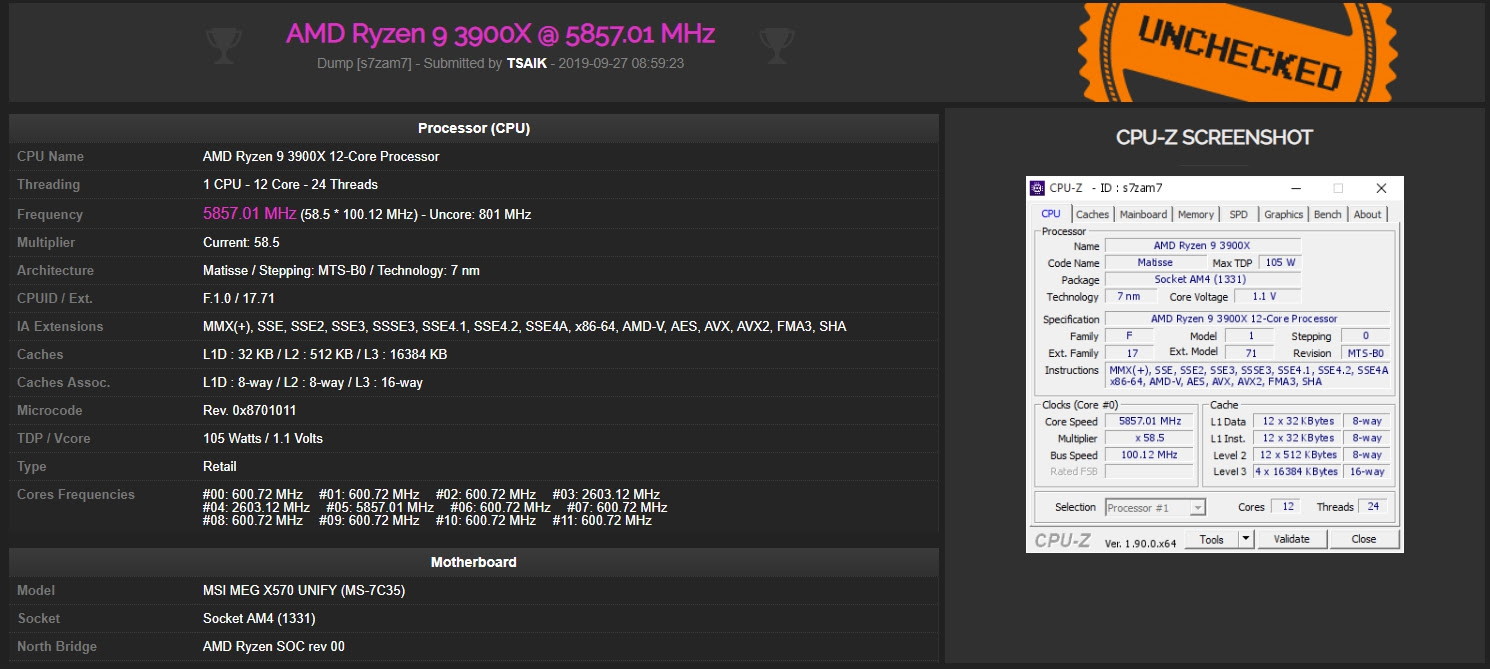The height and width of the screenshot is (669, 1490).
Task: Click the Bus Speed 100.12 MHz field
Action: pos(1149,455)
